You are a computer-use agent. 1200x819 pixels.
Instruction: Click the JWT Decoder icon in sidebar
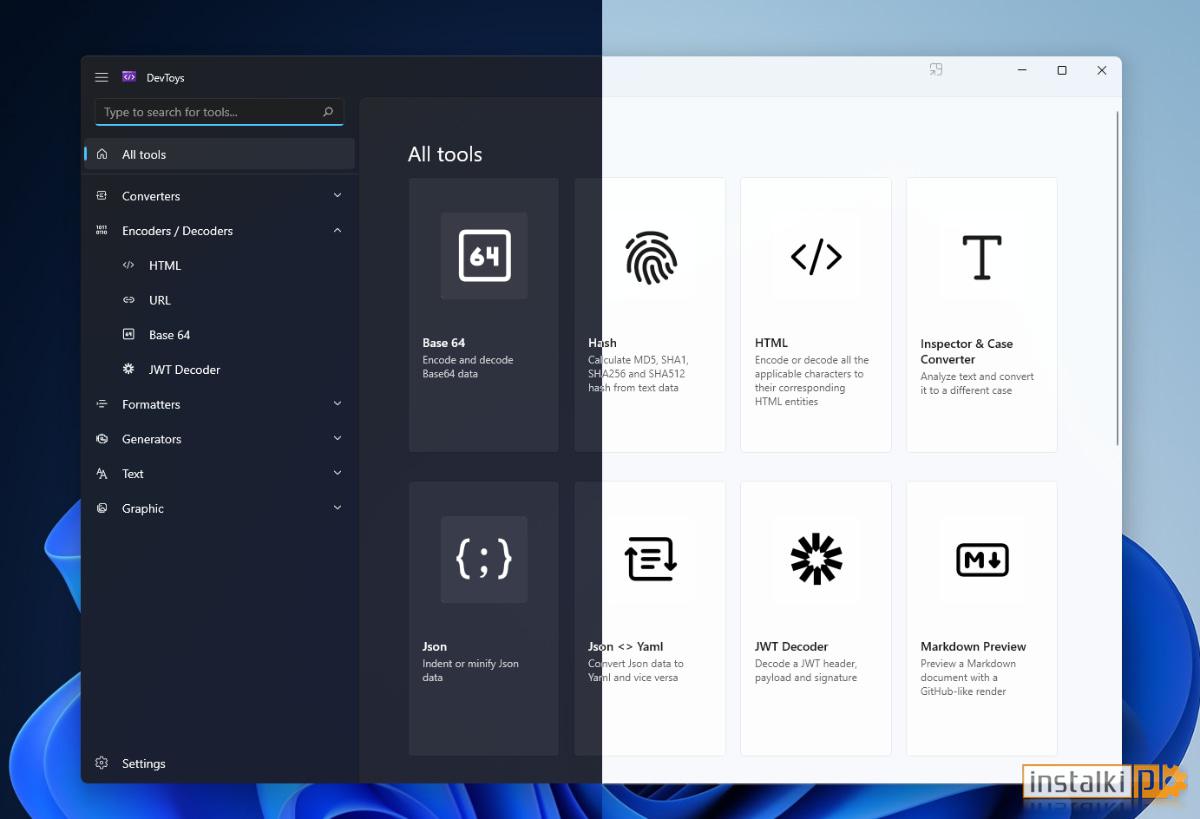pyautogui.click(x=129, y=369)
